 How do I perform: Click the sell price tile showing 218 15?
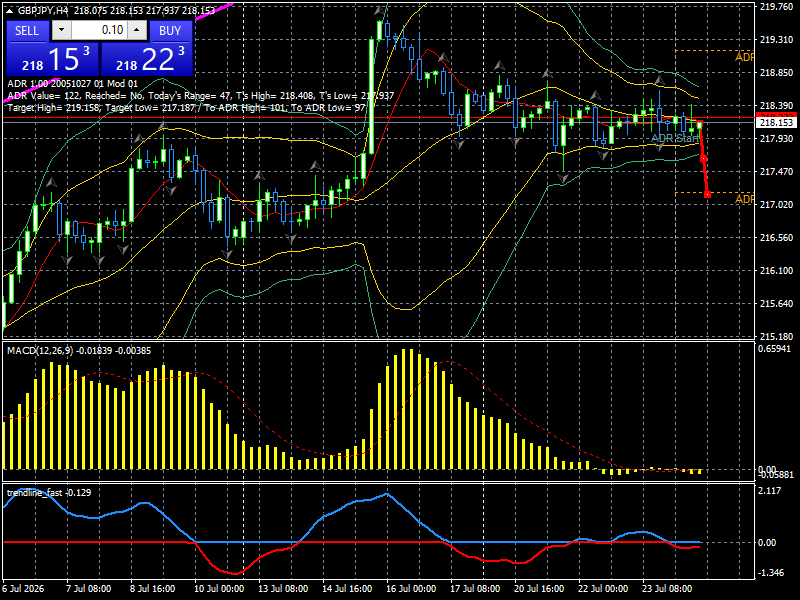pyautogui.click(x=53, y=59)
